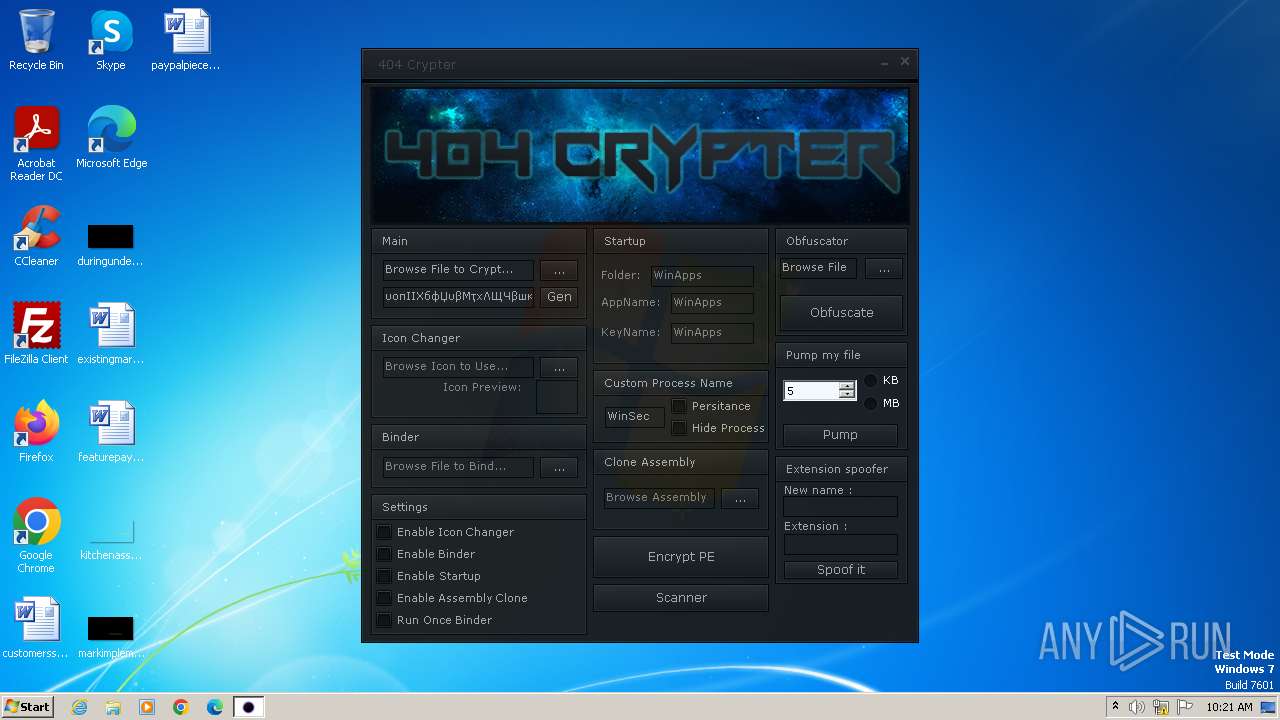Open the Action Center flag icon
The width and height of the screenshot is (1280, 720).
(x=1185, y=707)
